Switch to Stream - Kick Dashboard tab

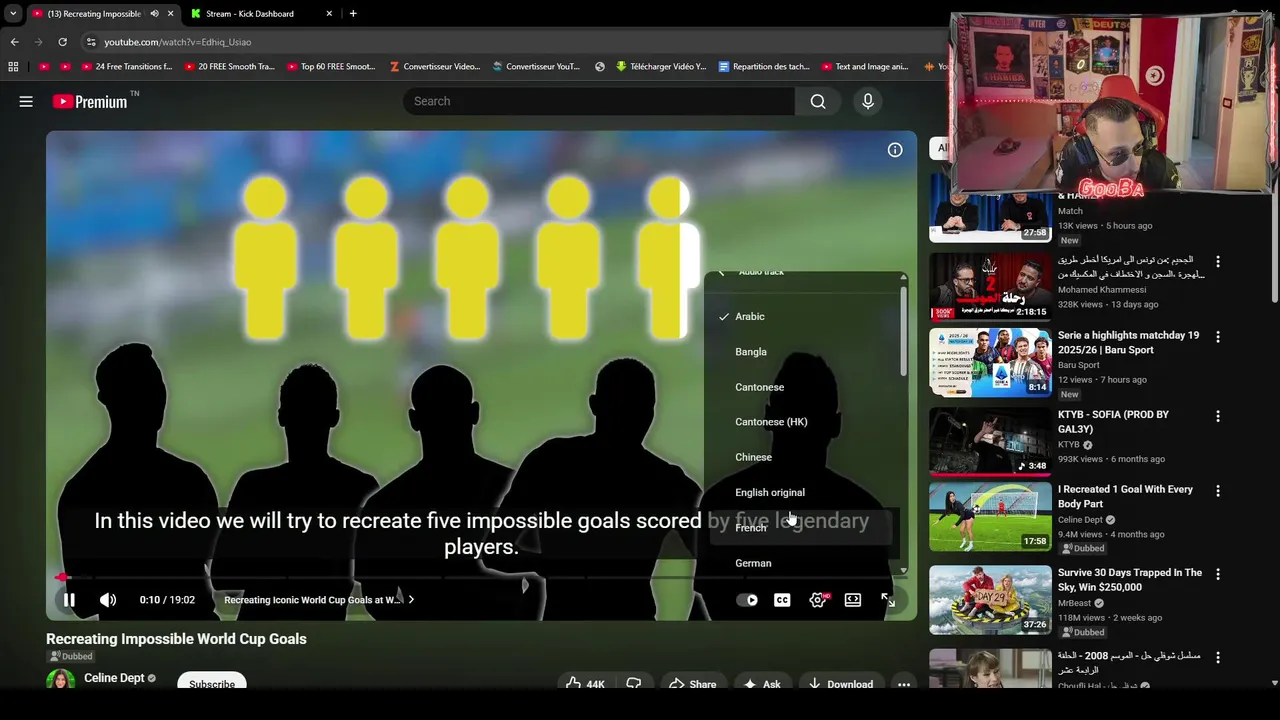click(260, 14)
